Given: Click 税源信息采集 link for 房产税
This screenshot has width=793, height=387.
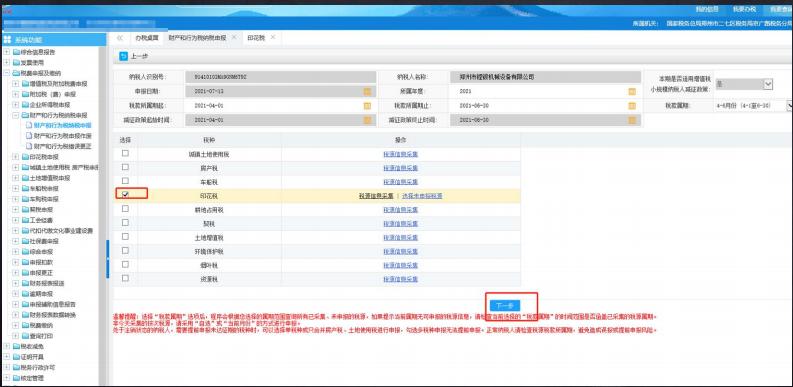Looking at the screenshot, I should pos(401,167).
